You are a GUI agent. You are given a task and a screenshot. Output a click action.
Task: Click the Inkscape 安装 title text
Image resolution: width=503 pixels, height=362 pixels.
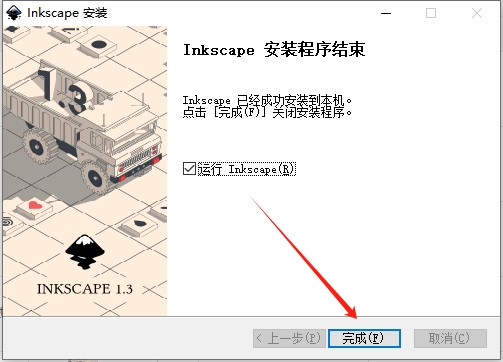coord(67,13)
